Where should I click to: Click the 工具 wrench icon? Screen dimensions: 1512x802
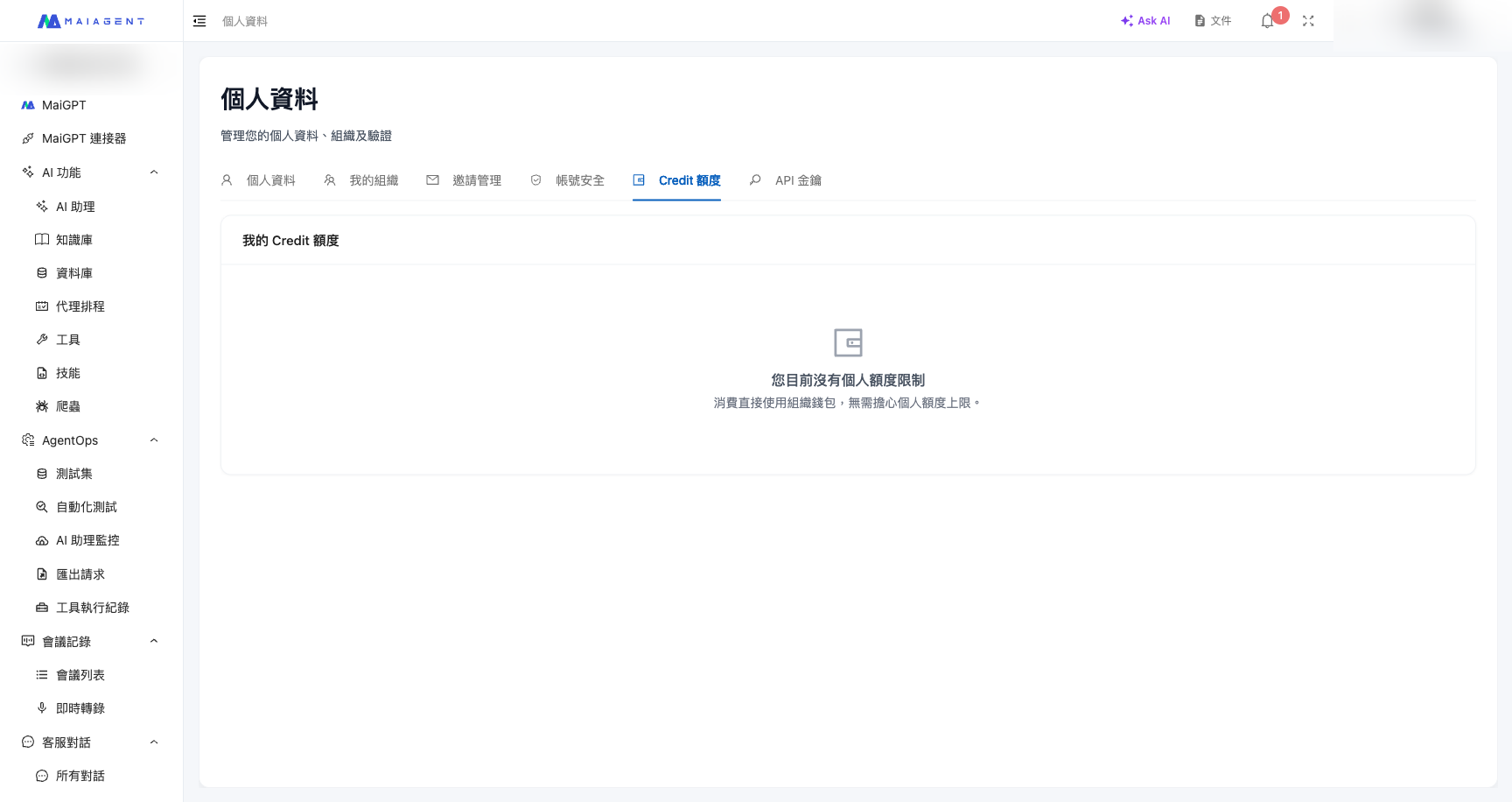pos(42,340)
